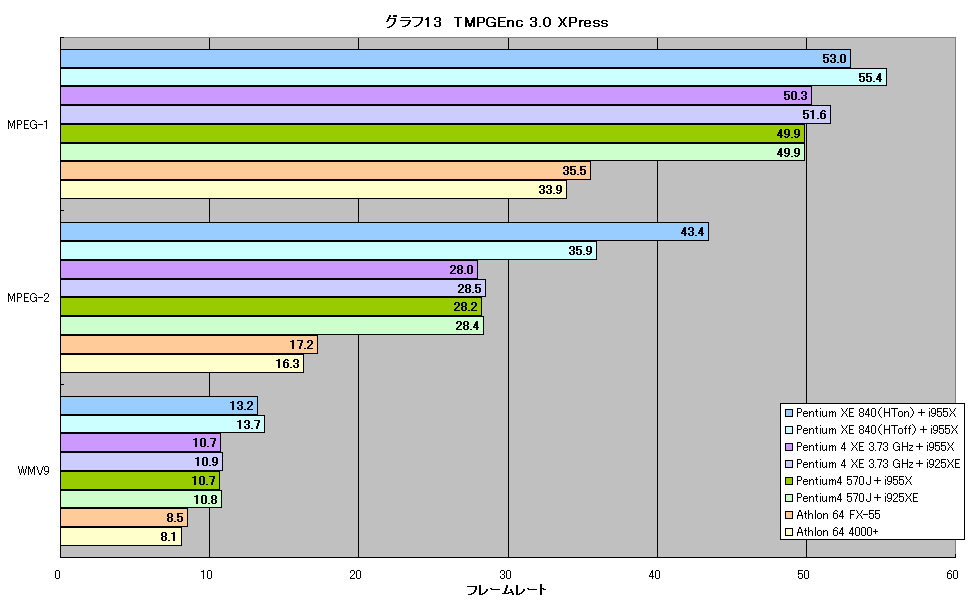Click the purple legend swatch for Pentium 4 XE 3.73 GHz + i955X
The width and height of the screenshot is (970, 604).
pyautogui.click(x=789, y=447)
